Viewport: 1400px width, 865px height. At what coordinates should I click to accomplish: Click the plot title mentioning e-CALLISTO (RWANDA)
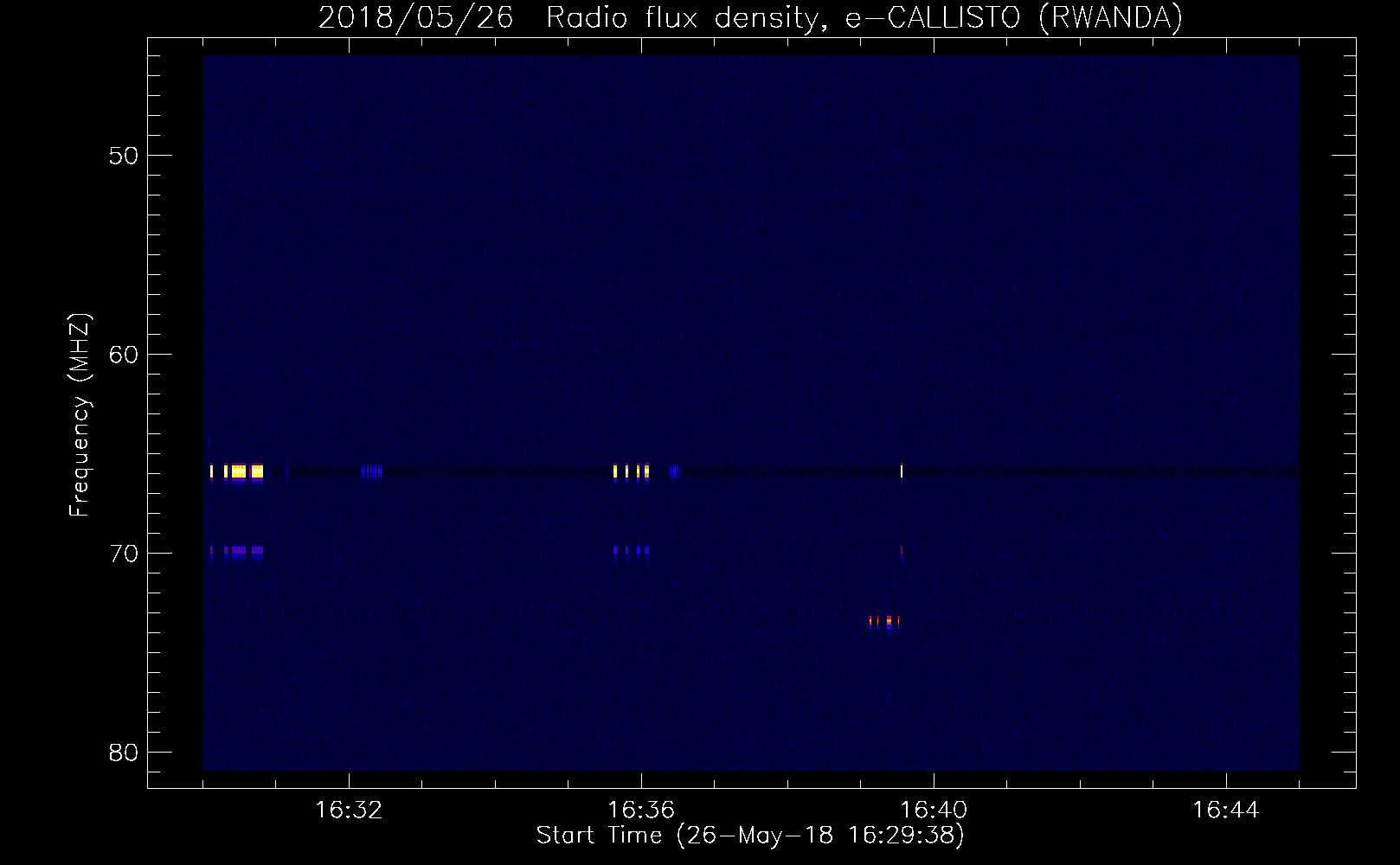pyautogui.click(x=750, y=17)
